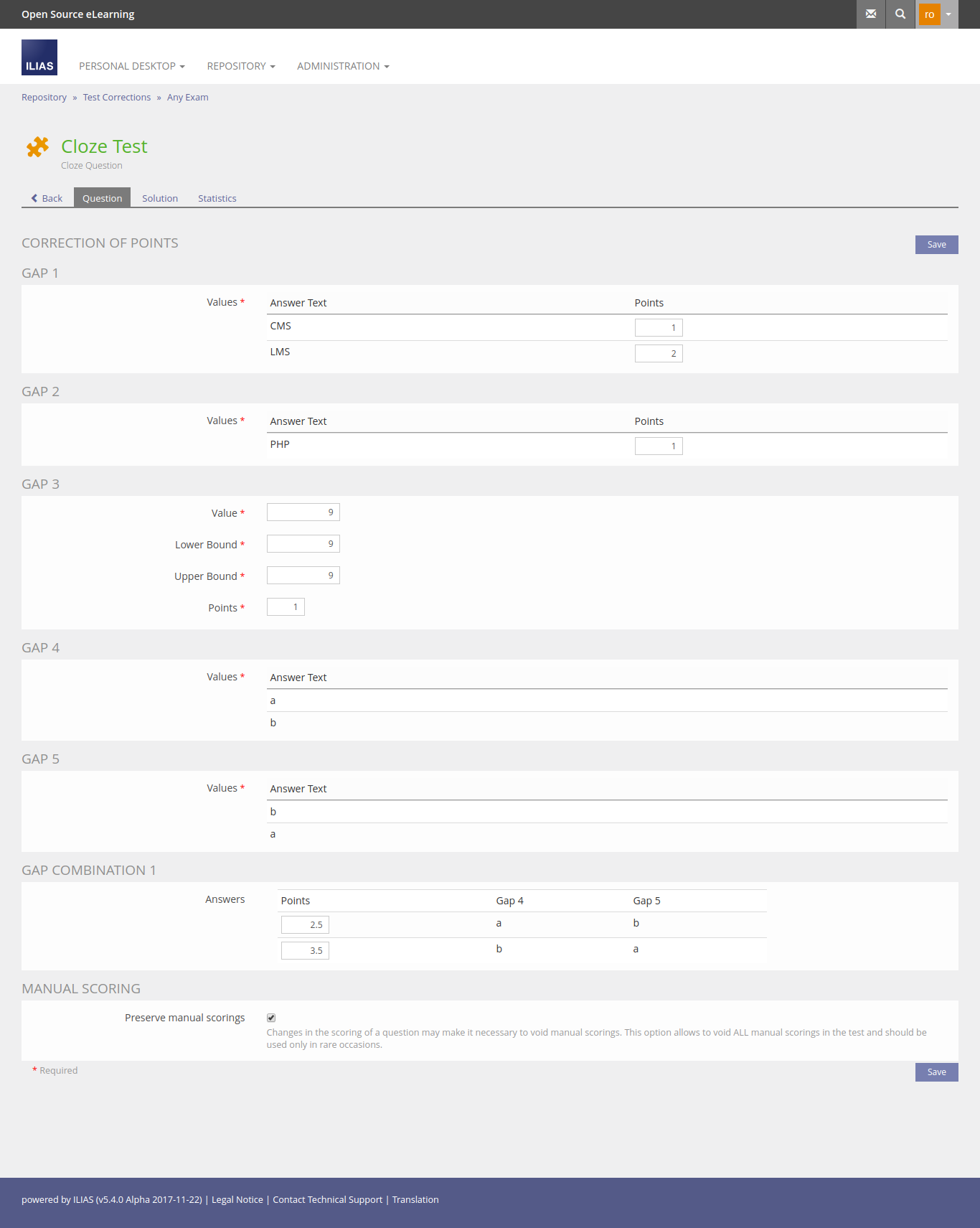Switch to the Solution tab
This screenshot has width=980, height=1228.
[160, 199]
